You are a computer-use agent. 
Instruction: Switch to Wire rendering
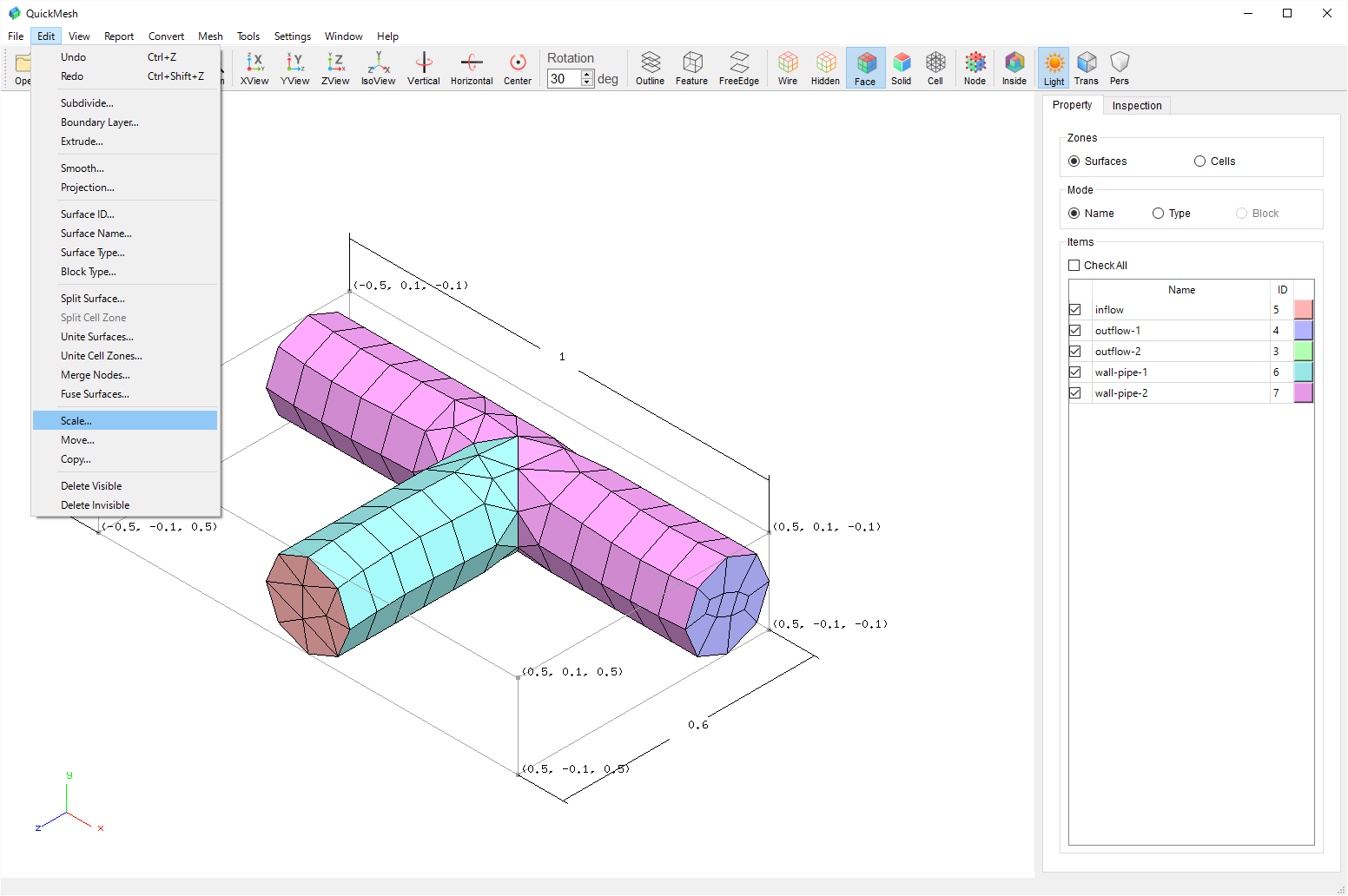point(788,69)
